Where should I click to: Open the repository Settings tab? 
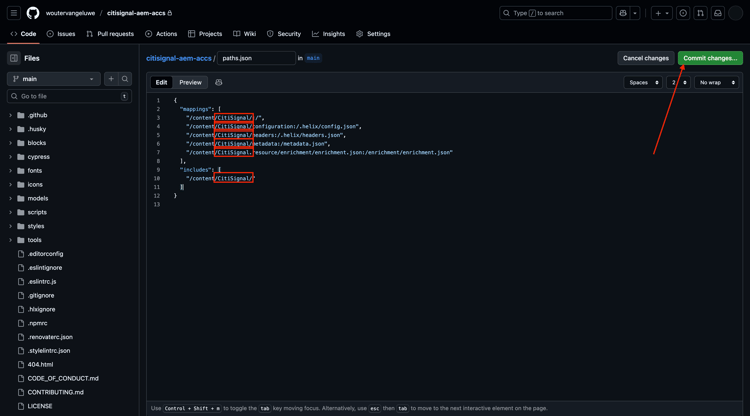click(x=373, y=34)
